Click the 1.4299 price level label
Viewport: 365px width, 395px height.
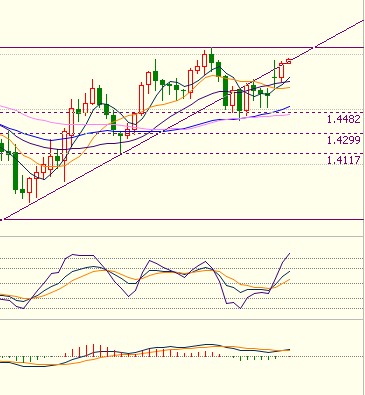[x=344, y=140]
